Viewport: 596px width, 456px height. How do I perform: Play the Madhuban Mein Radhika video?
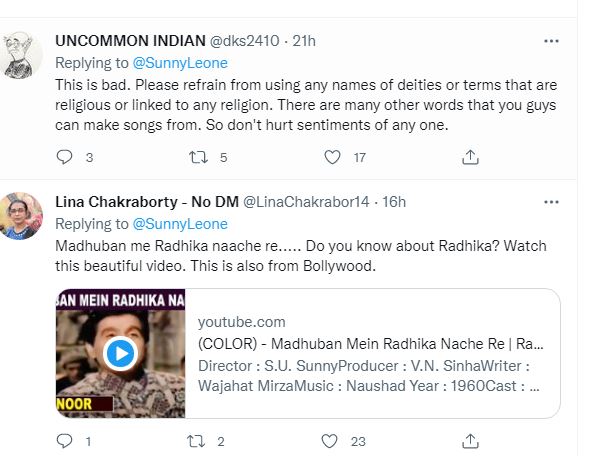click(x=120, y=354)
